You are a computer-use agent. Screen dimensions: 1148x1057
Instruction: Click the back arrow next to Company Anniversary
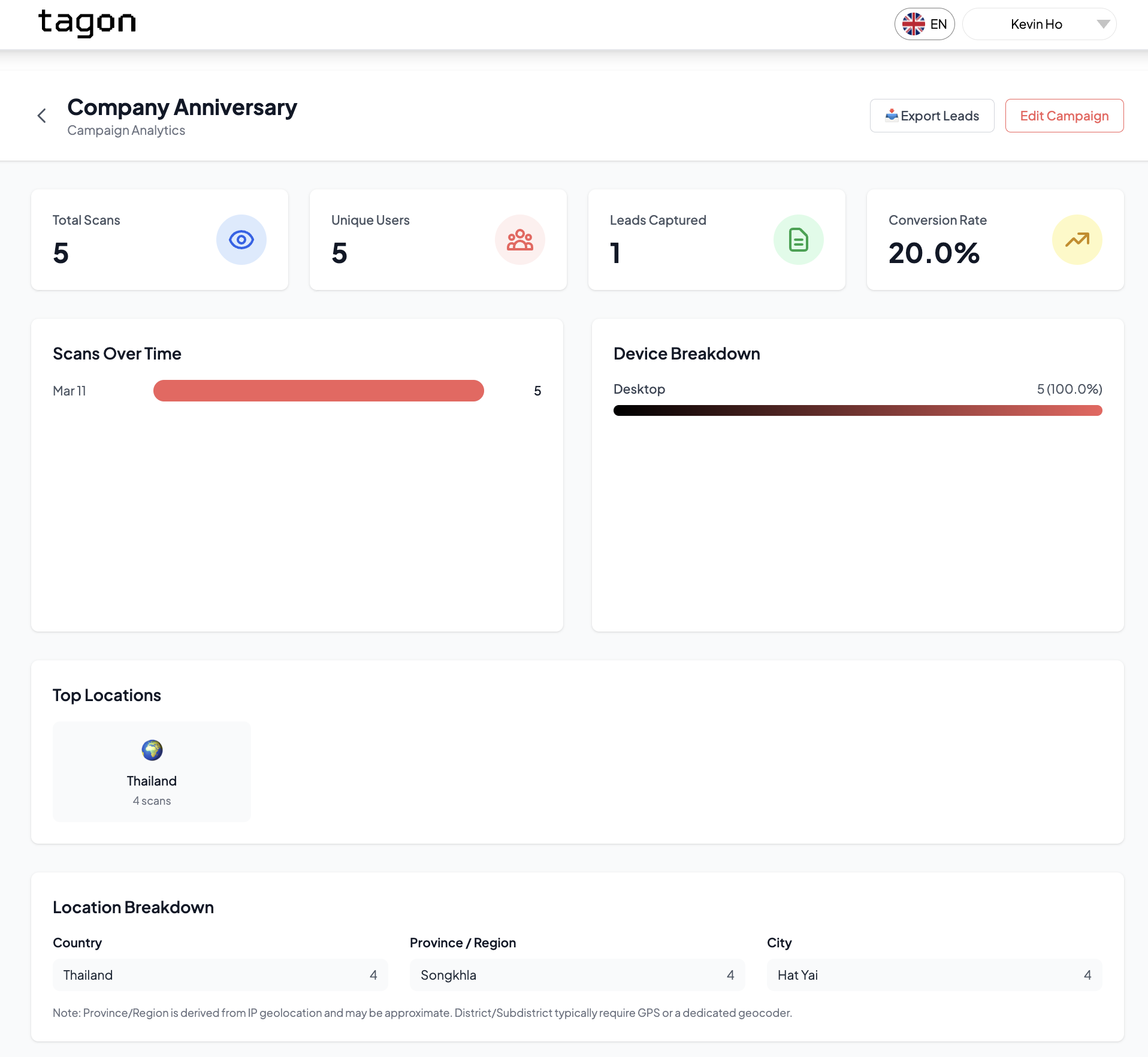point(41,115)
